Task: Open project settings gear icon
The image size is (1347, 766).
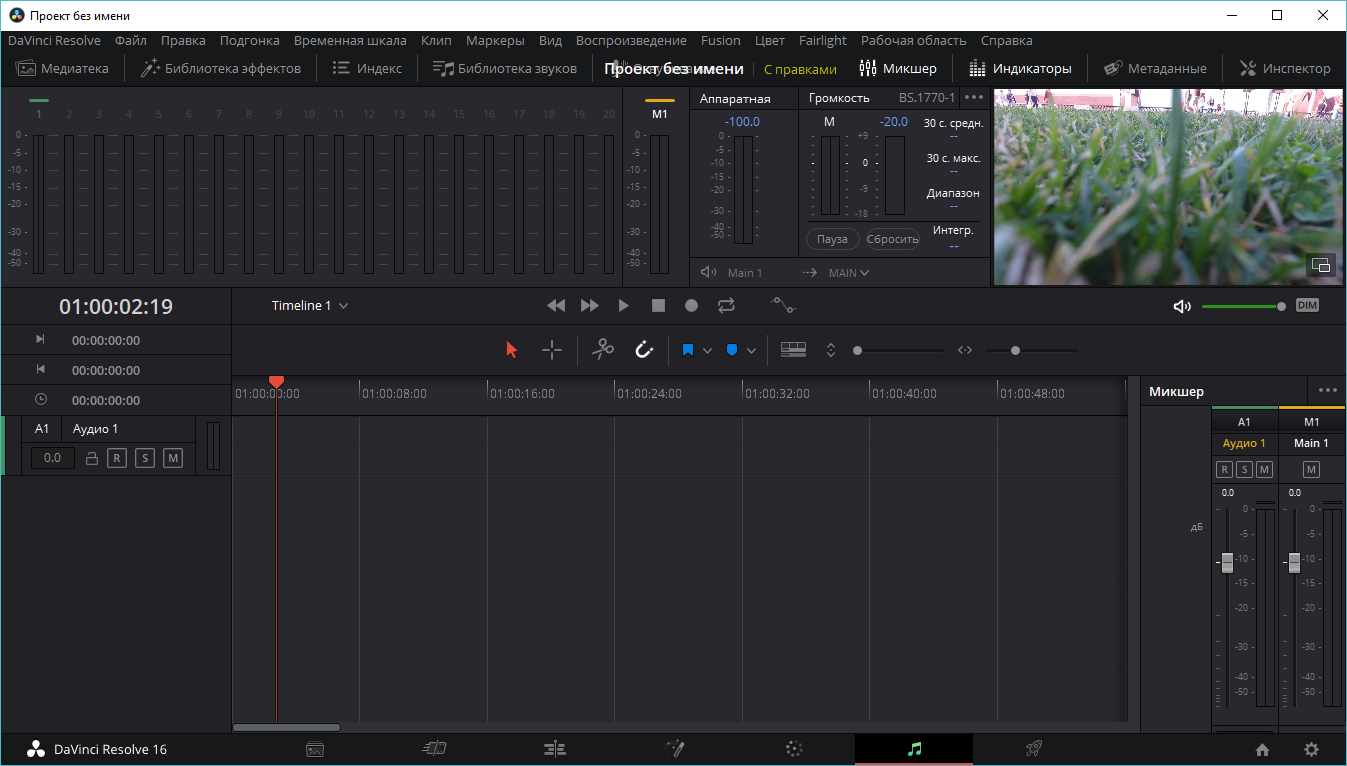Action: 1311,749
